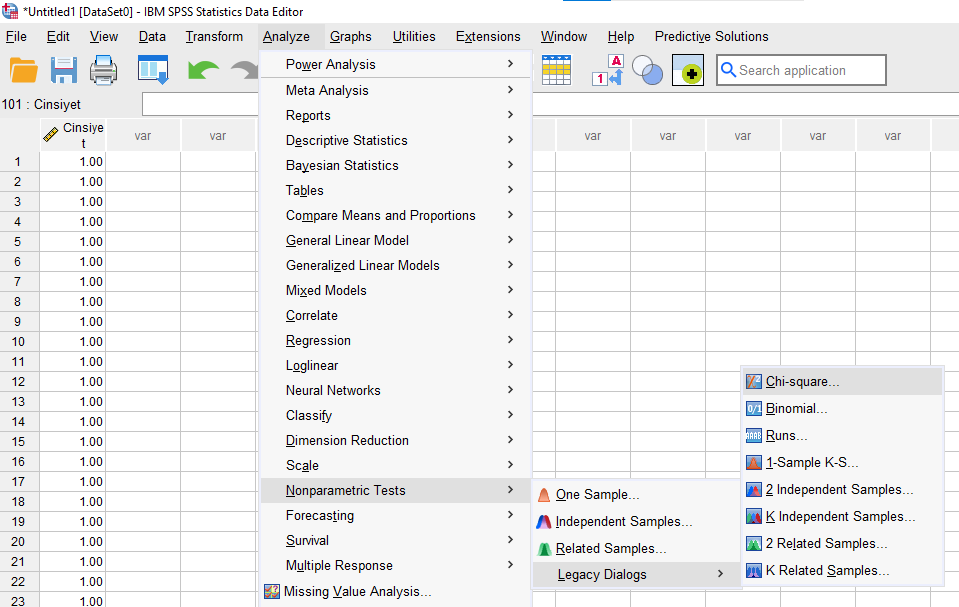
Task: Open the Runs test dialog
Action: [x=786, y=436]
